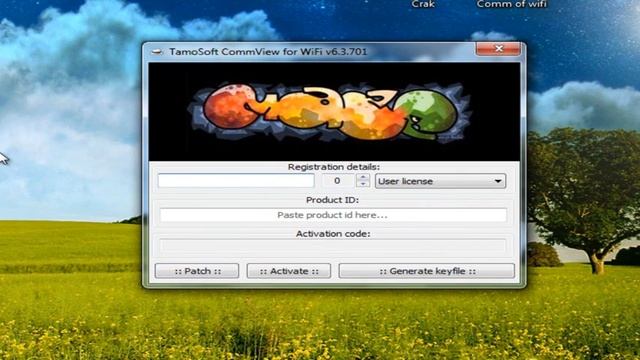Click the registration name input field

click(236, 181)
